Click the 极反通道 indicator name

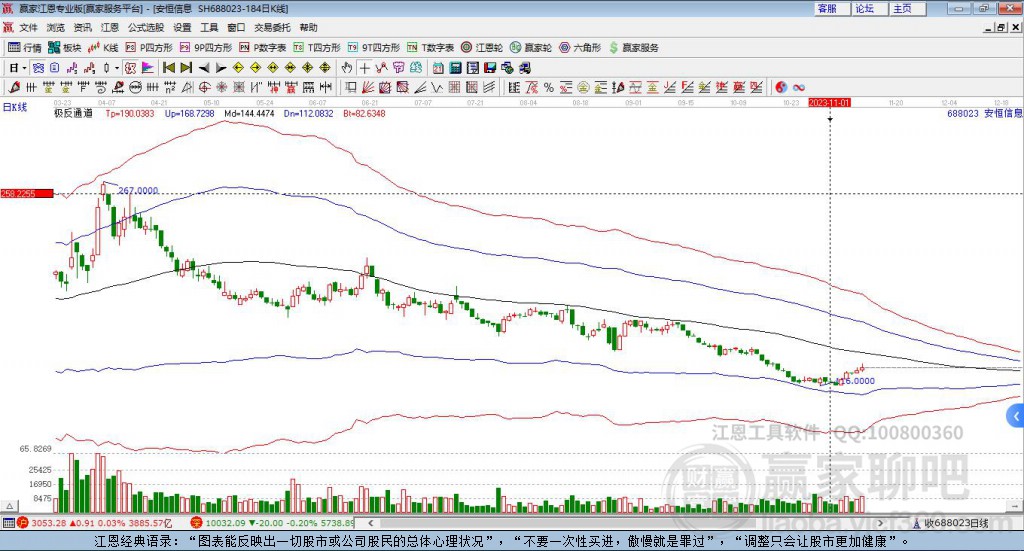point(73,113)
